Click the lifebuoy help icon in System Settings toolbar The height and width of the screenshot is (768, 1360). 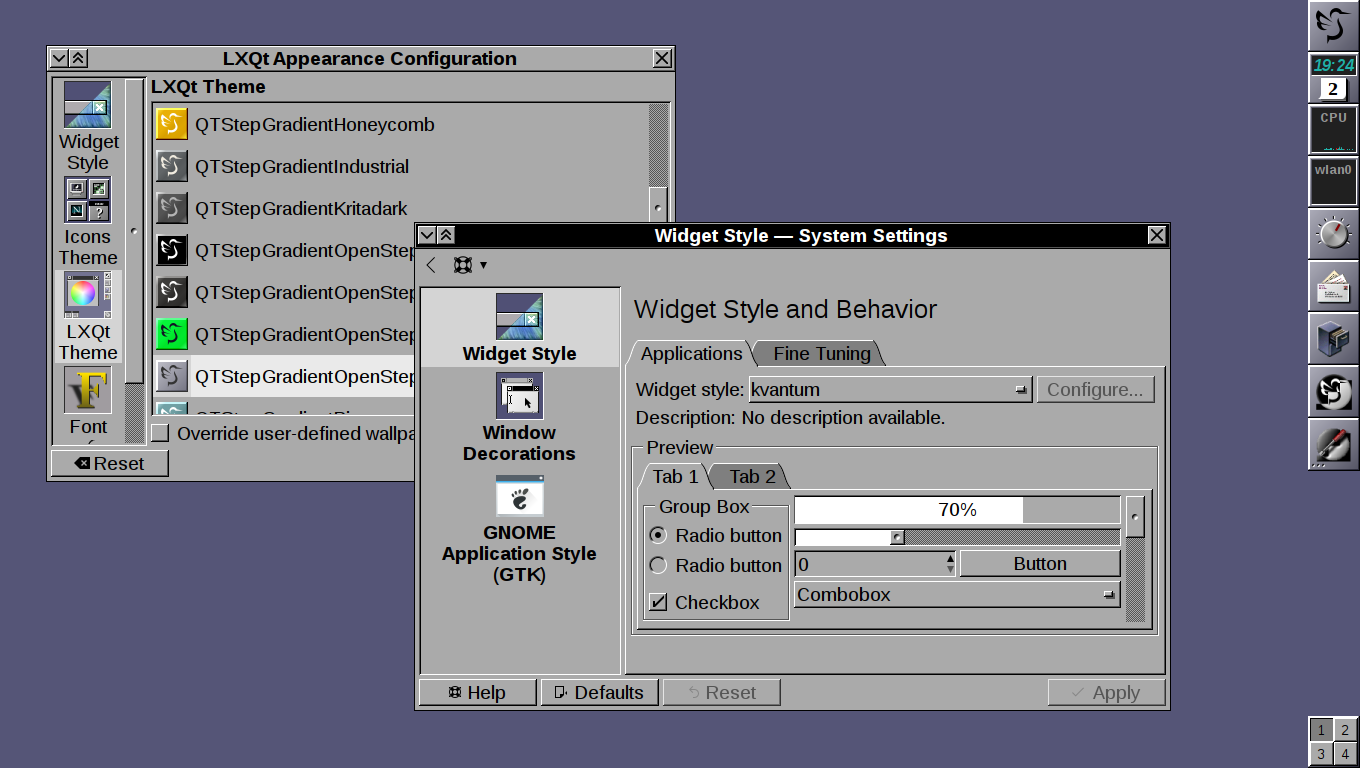462,265
